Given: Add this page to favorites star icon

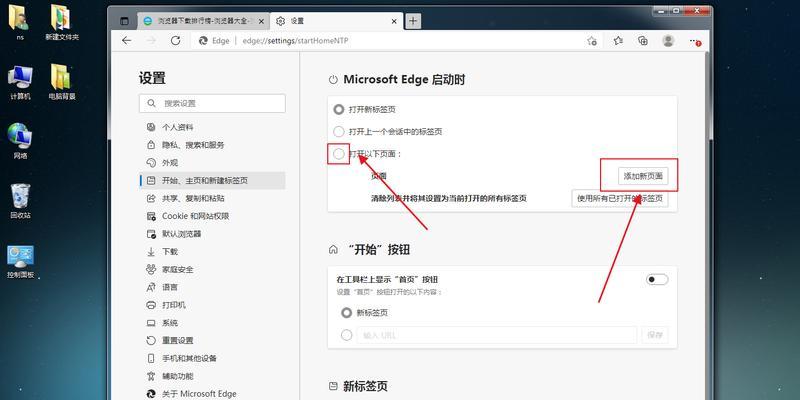Looking at the screenshot, I should tap(592, 41).
